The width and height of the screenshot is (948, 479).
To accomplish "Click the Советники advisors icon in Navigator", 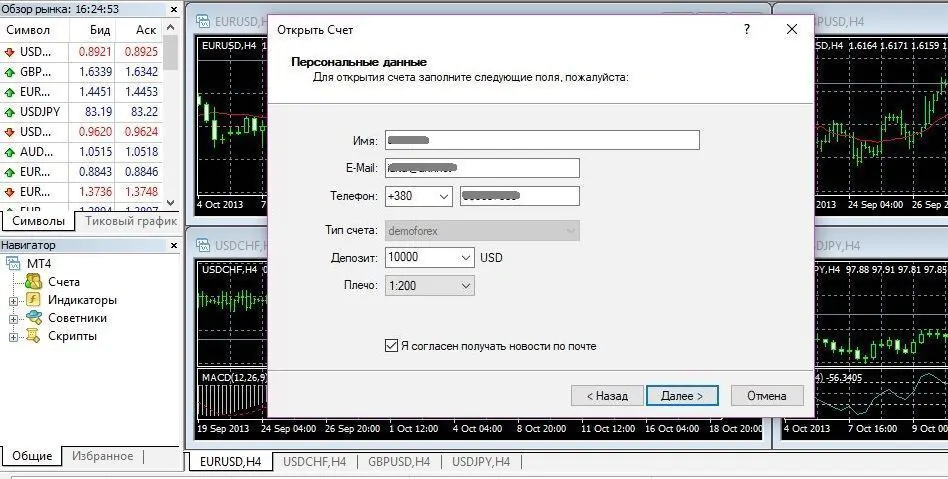I will 33,318.
